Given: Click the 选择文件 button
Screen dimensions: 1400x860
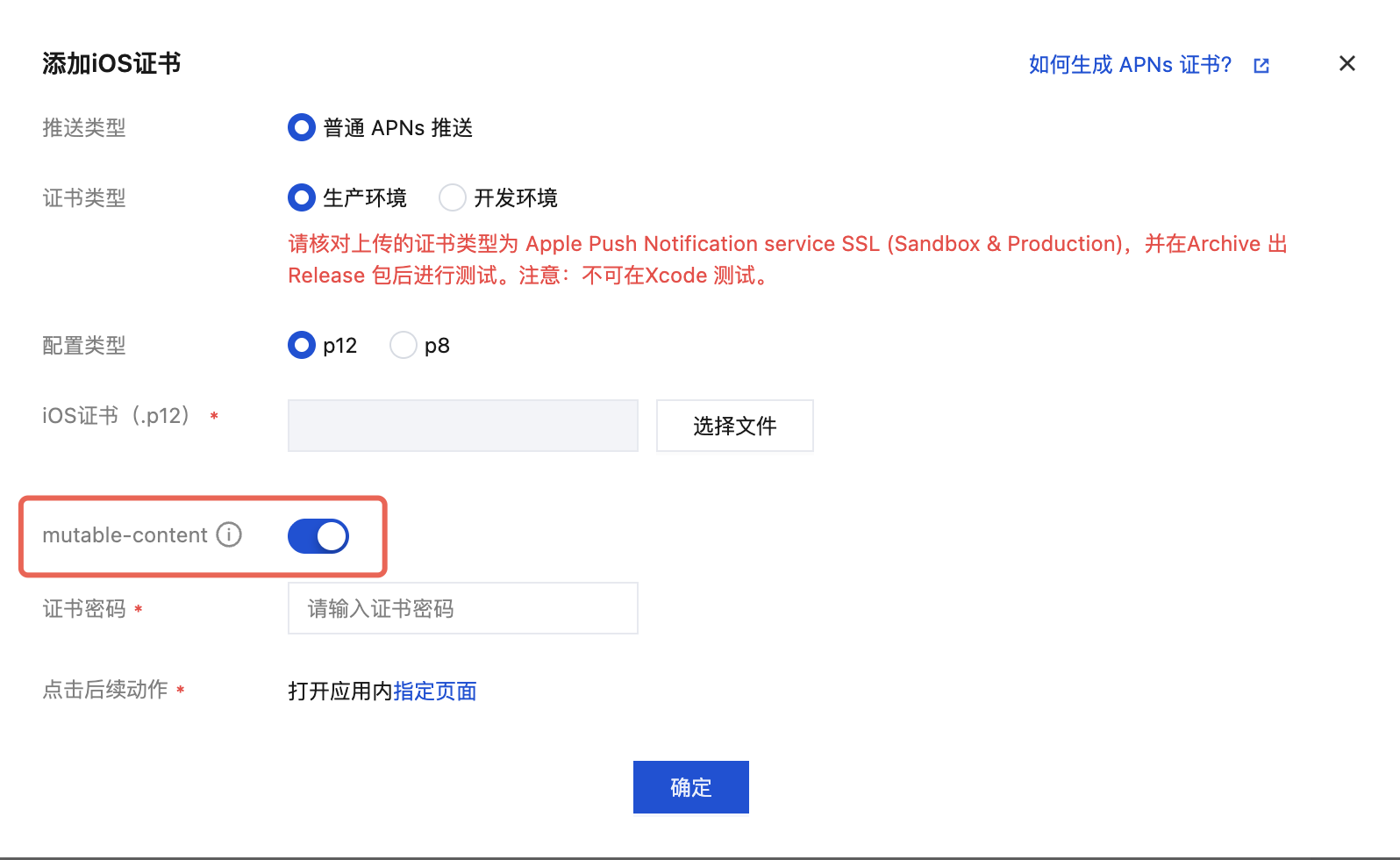Looking at the screenshot, I should pyautogui.click(x=735, y=426).
